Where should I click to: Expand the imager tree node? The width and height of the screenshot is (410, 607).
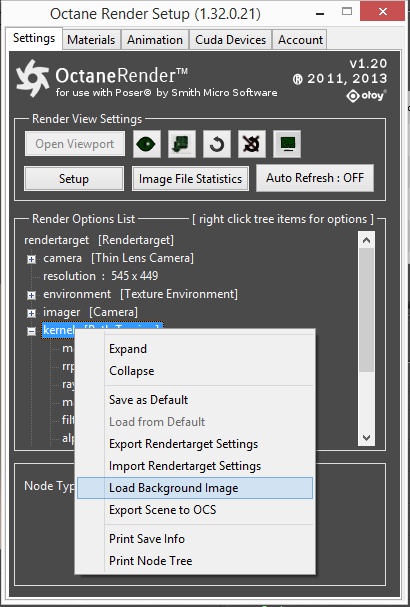click(x=31, y=313)
